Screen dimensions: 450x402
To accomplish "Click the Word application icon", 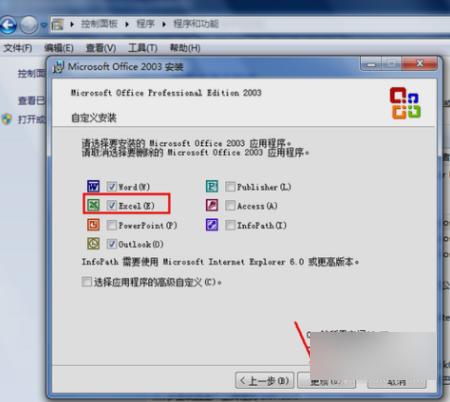I will pyautogui.click(x=93, y=186).
